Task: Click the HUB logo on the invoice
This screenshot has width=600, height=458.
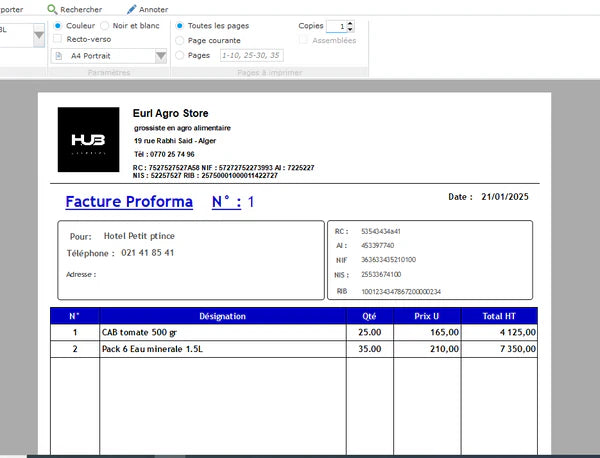Action: point(88,140)
